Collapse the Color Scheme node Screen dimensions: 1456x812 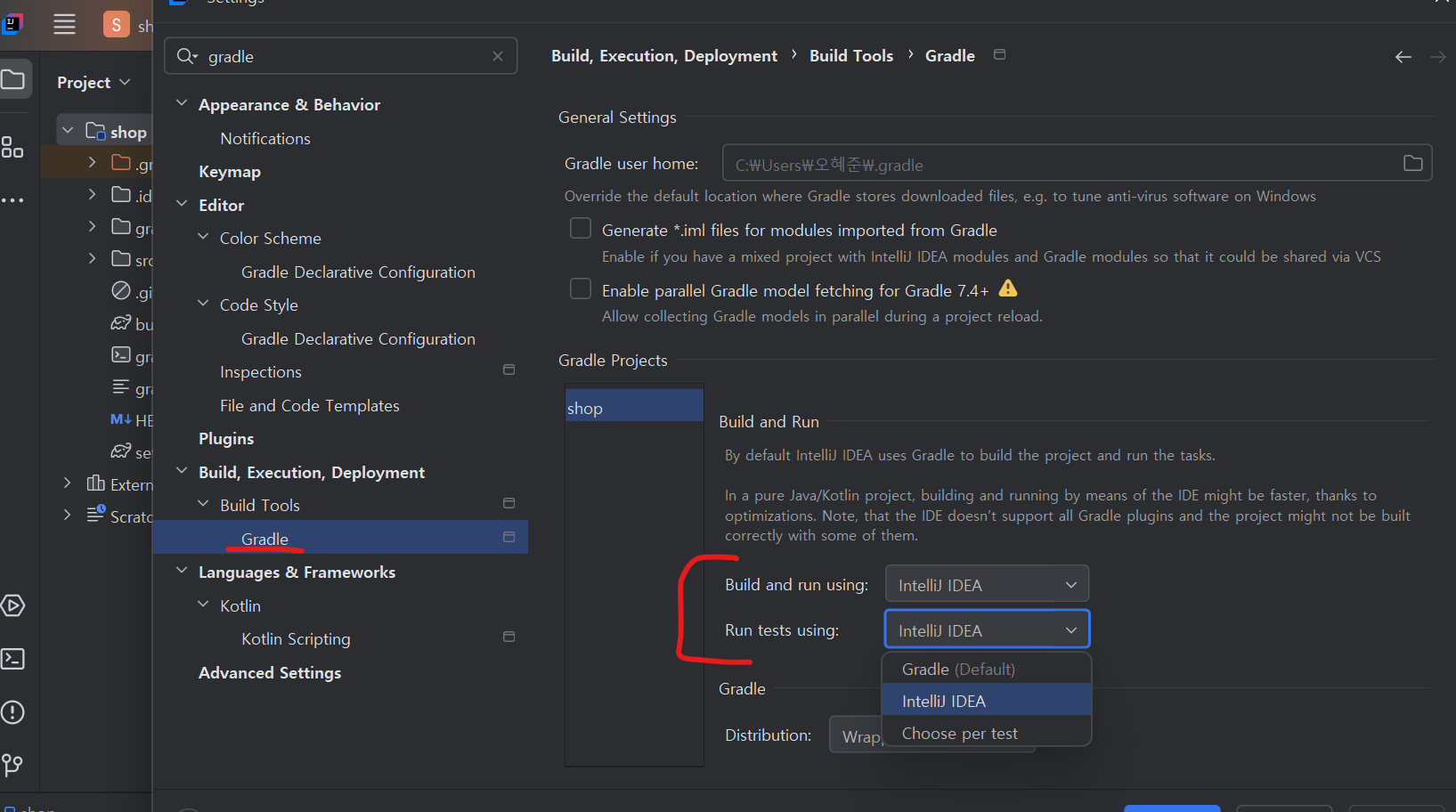click(203, 237)
